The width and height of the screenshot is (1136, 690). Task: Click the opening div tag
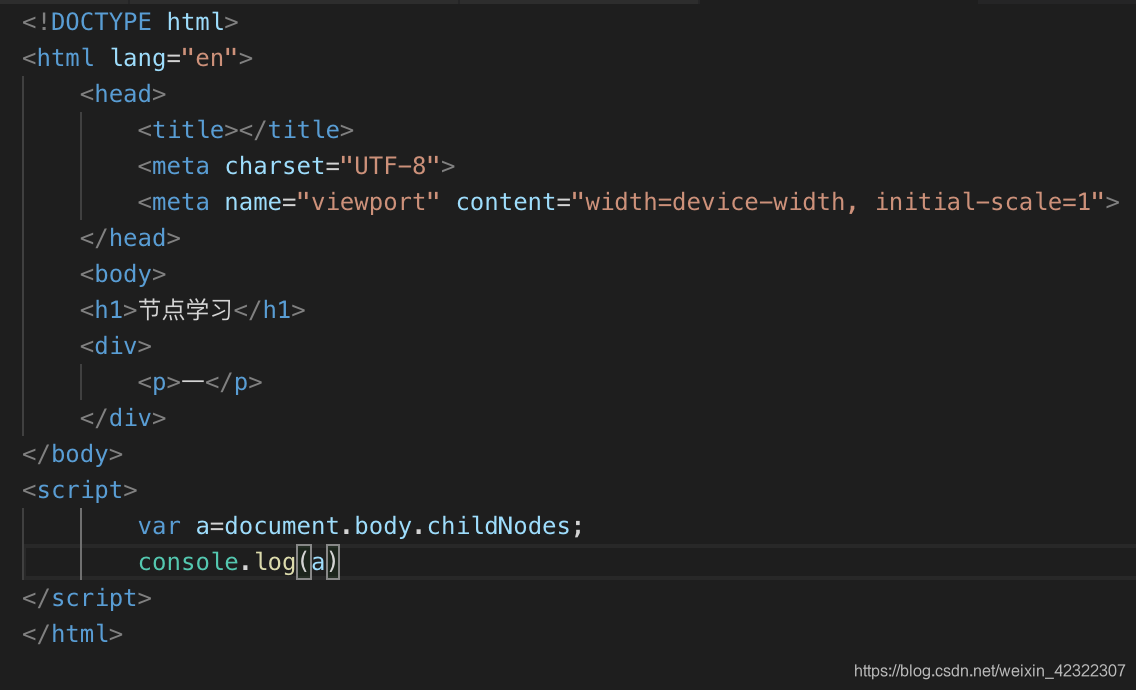(116, 345)
